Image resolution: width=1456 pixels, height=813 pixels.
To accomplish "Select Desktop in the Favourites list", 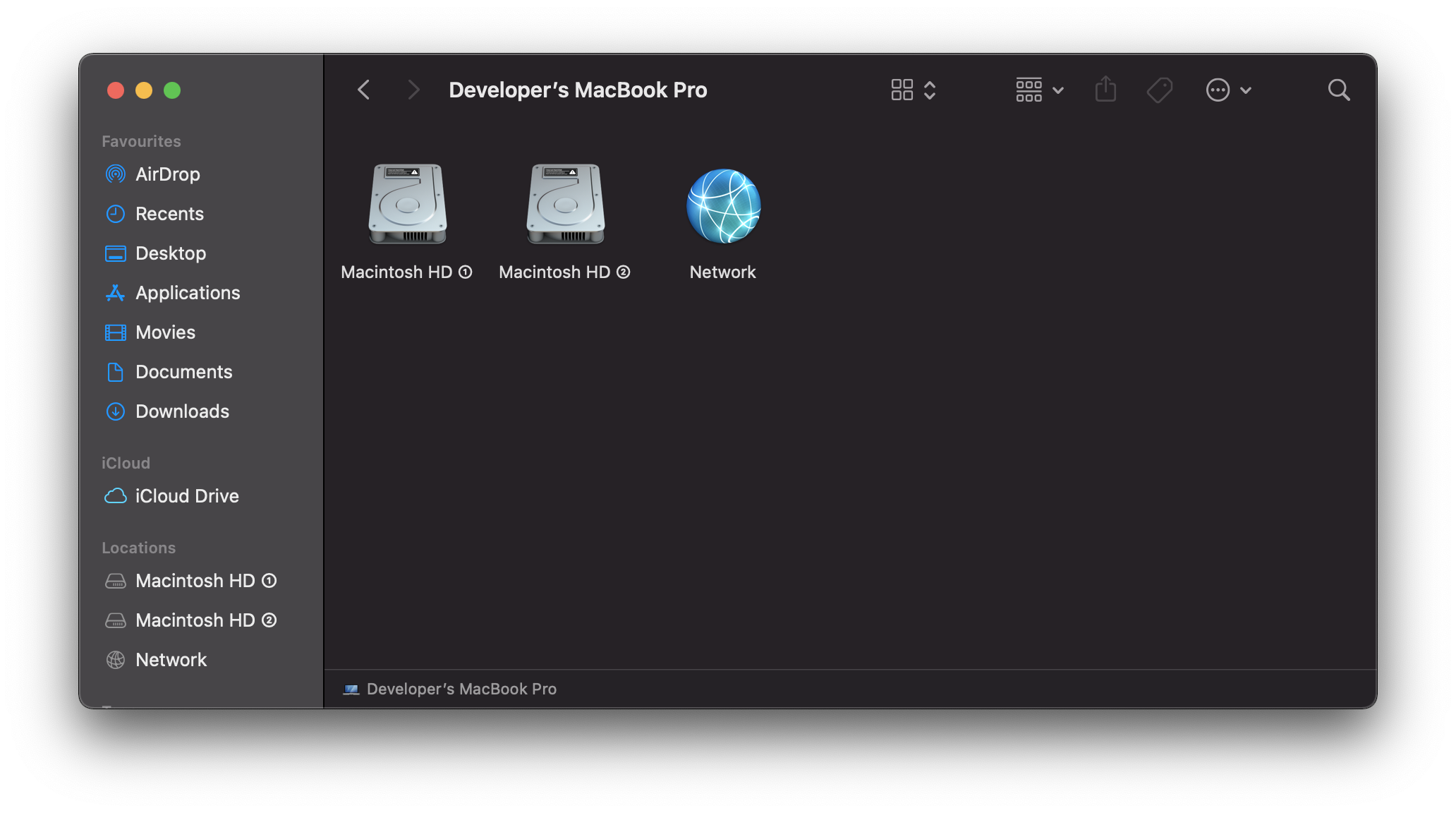I will coord(171,253).
